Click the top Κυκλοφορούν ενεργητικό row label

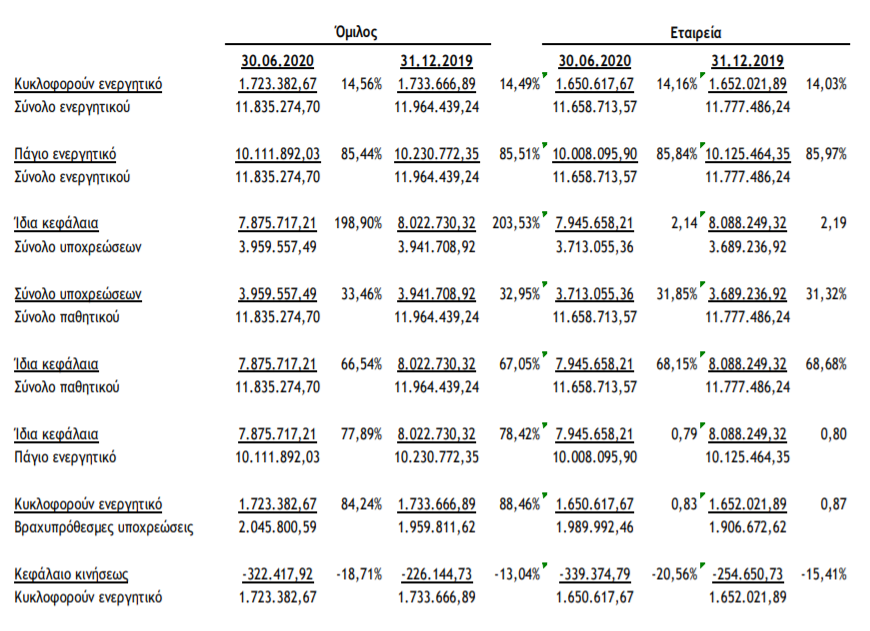pyautogui.click(x=88, y=84)
